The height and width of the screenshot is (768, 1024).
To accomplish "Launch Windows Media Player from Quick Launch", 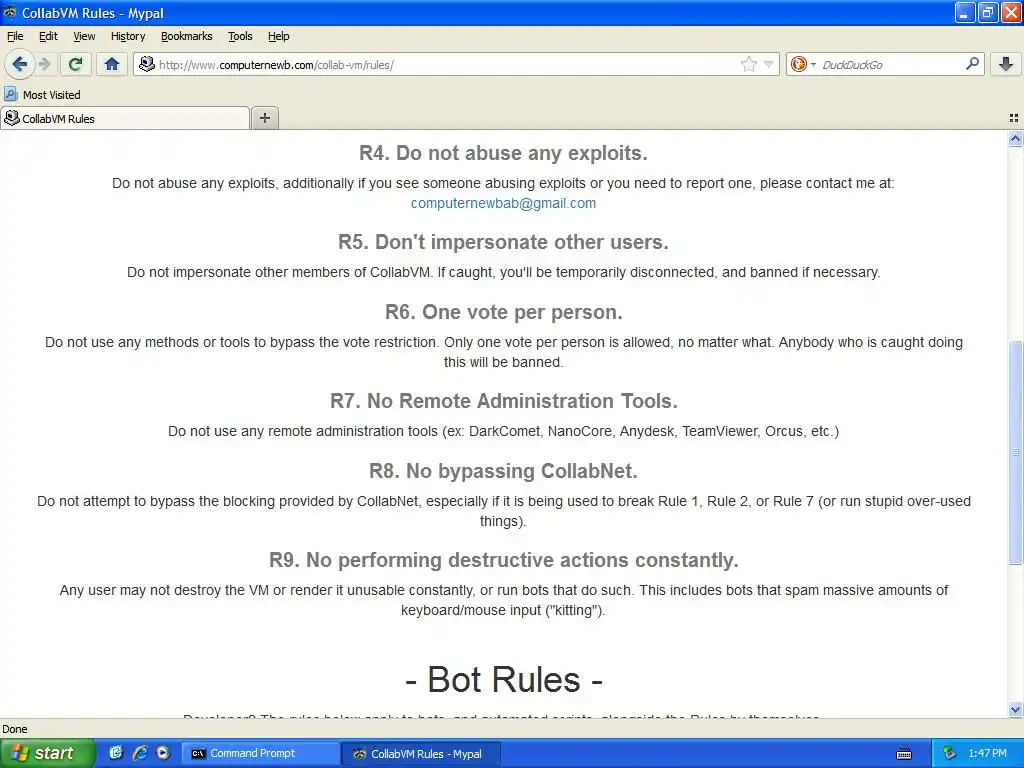I will click(x=163, y=753).
